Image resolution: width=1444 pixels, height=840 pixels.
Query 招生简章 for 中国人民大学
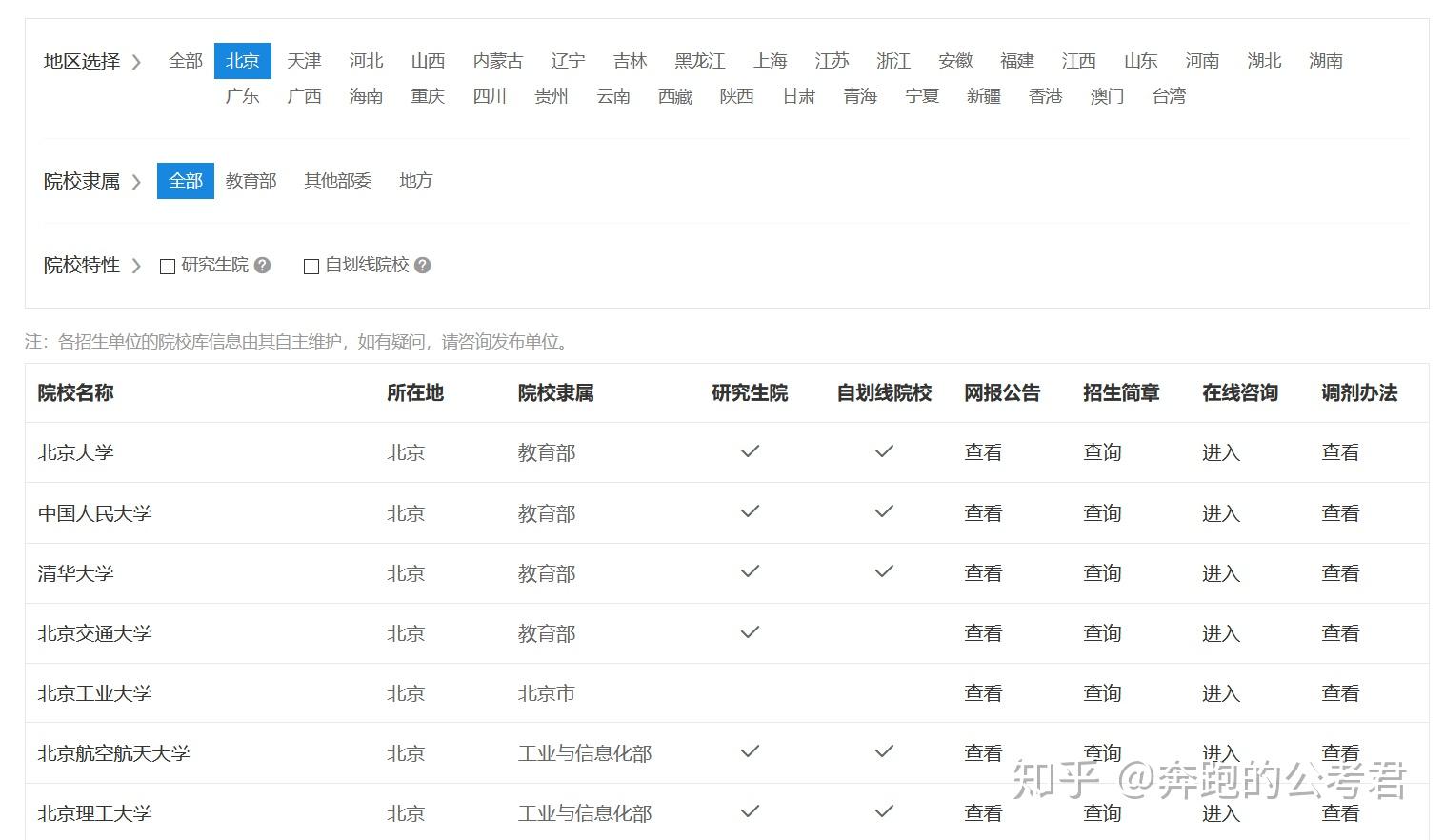tap(1102, 513)
